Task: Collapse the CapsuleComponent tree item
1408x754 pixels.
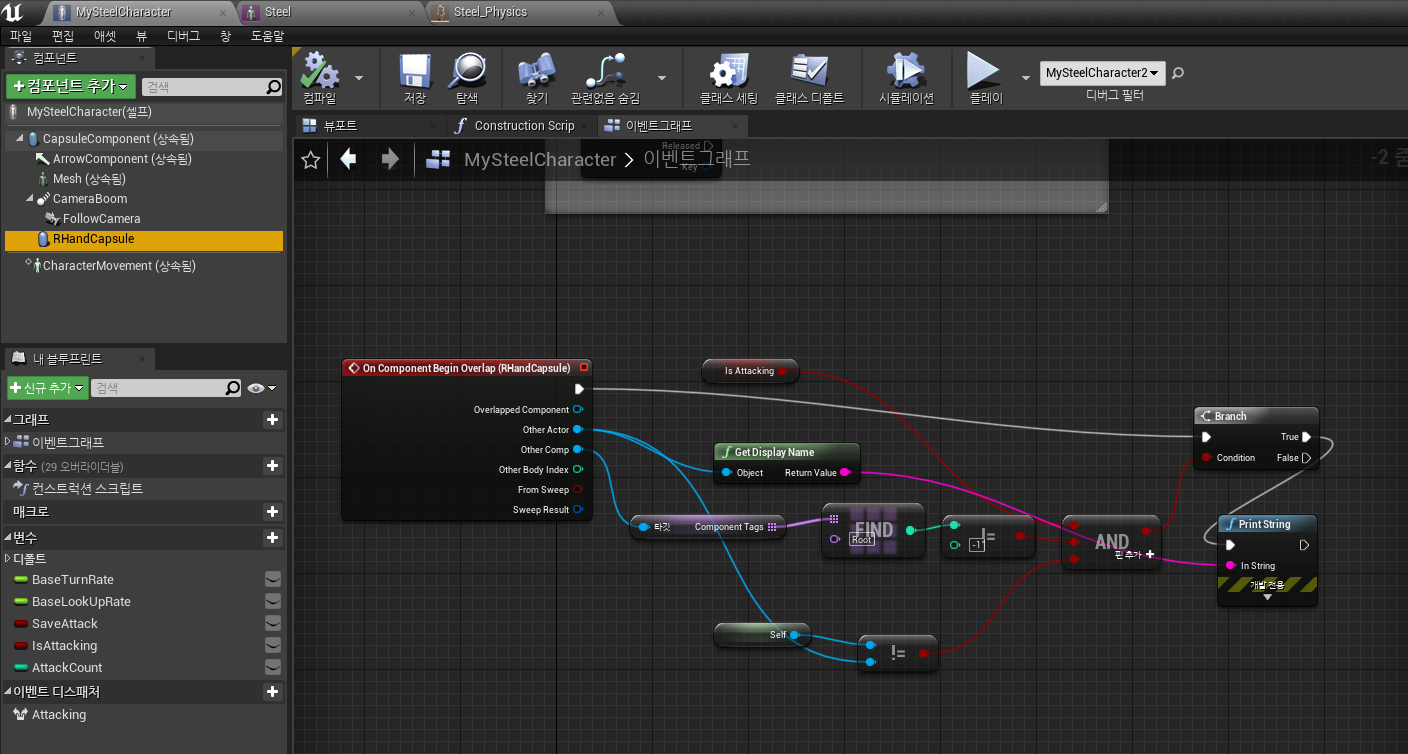Action: (19, 139)
